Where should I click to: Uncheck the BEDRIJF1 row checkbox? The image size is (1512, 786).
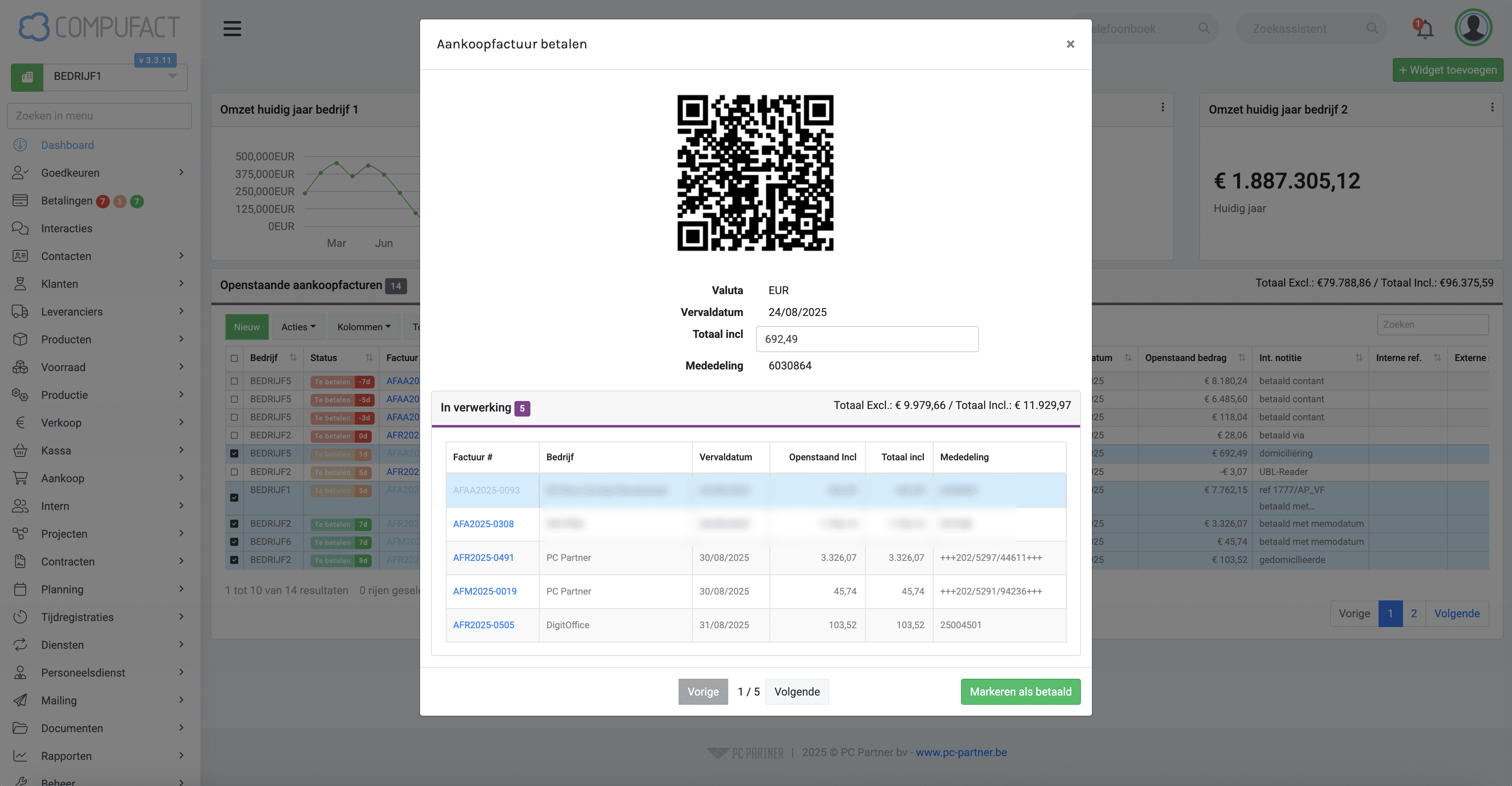coord(234,497)
